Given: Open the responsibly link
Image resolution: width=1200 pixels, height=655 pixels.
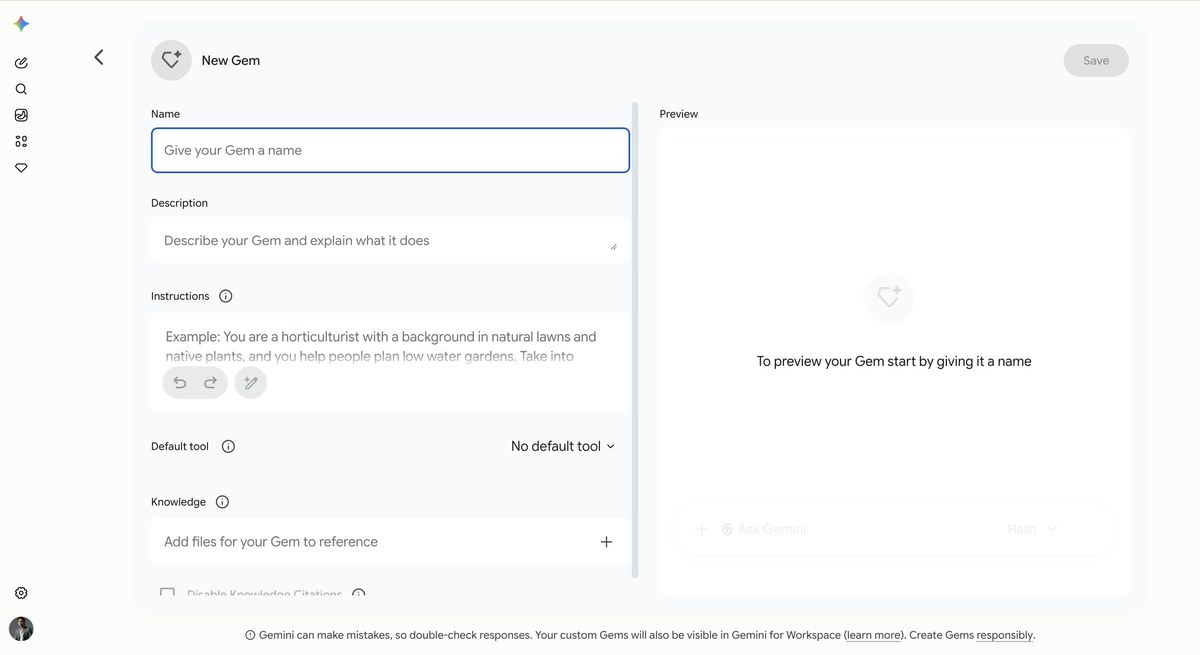Looking at the screenshot, I should tap(1005, 635).
